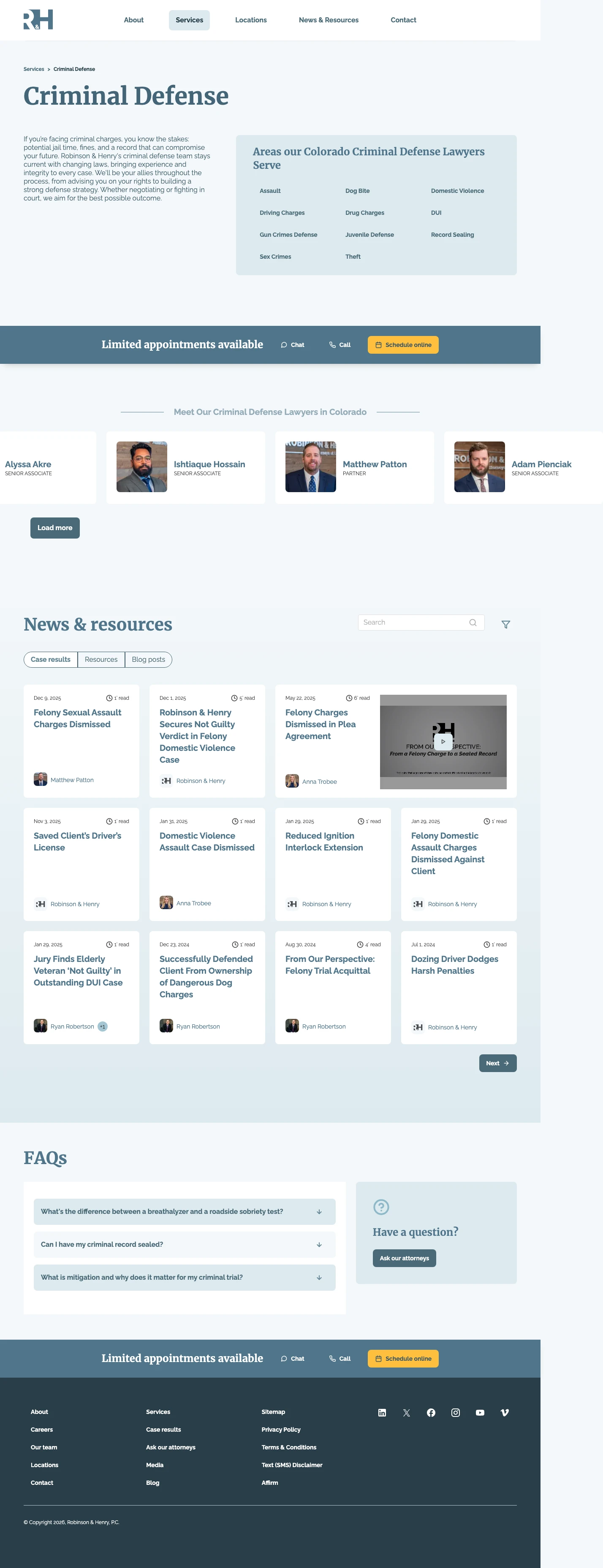Open the Theft practice area link
Viewport: 603px width, 1568px height.
353,257
